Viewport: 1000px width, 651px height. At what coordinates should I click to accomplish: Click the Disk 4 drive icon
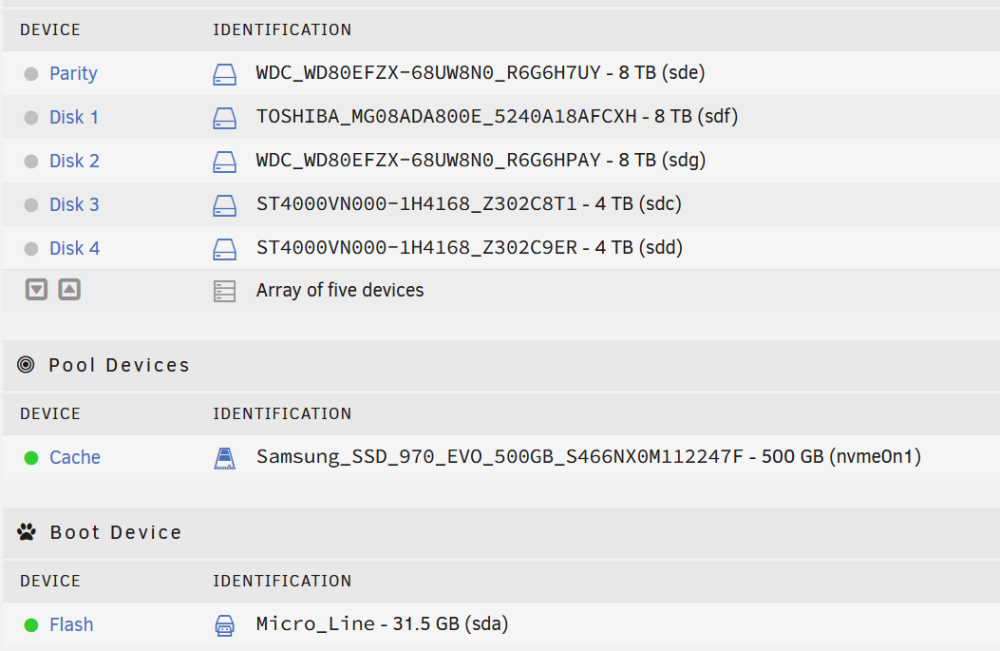pyautogui.click(x=224, y=249)
